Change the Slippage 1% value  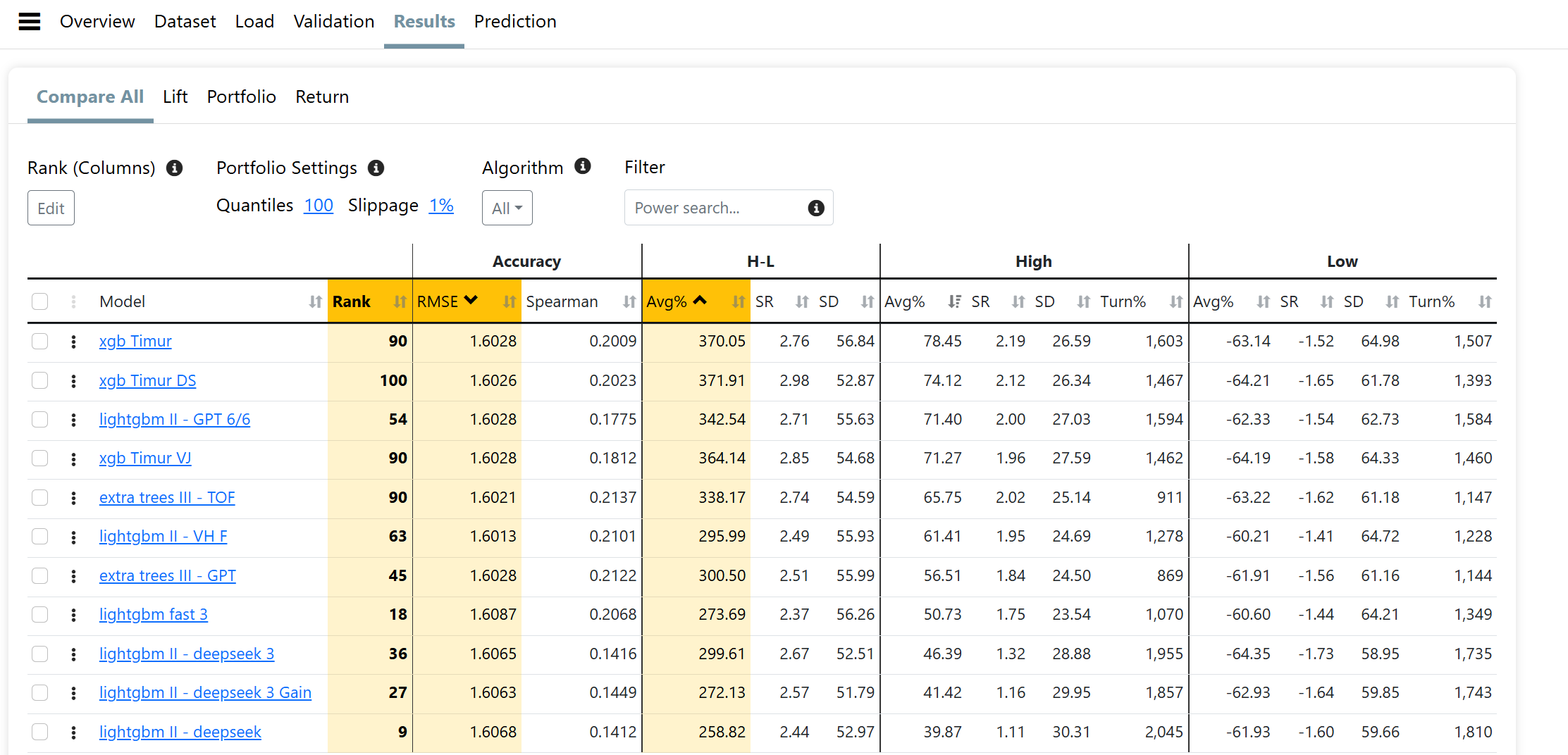441,206
